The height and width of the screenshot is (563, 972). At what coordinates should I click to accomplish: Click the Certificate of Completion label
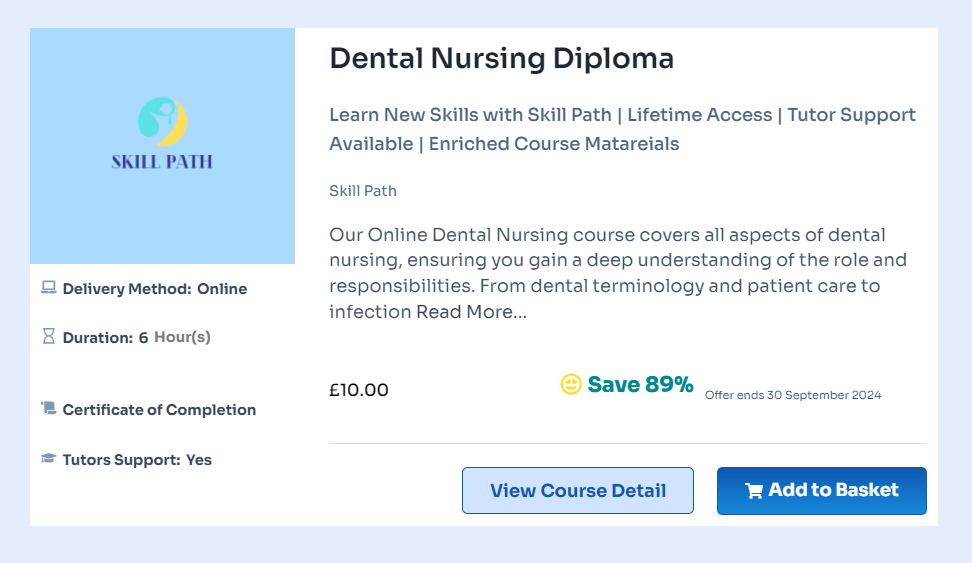pyautogui.click(x=159, y=410)
